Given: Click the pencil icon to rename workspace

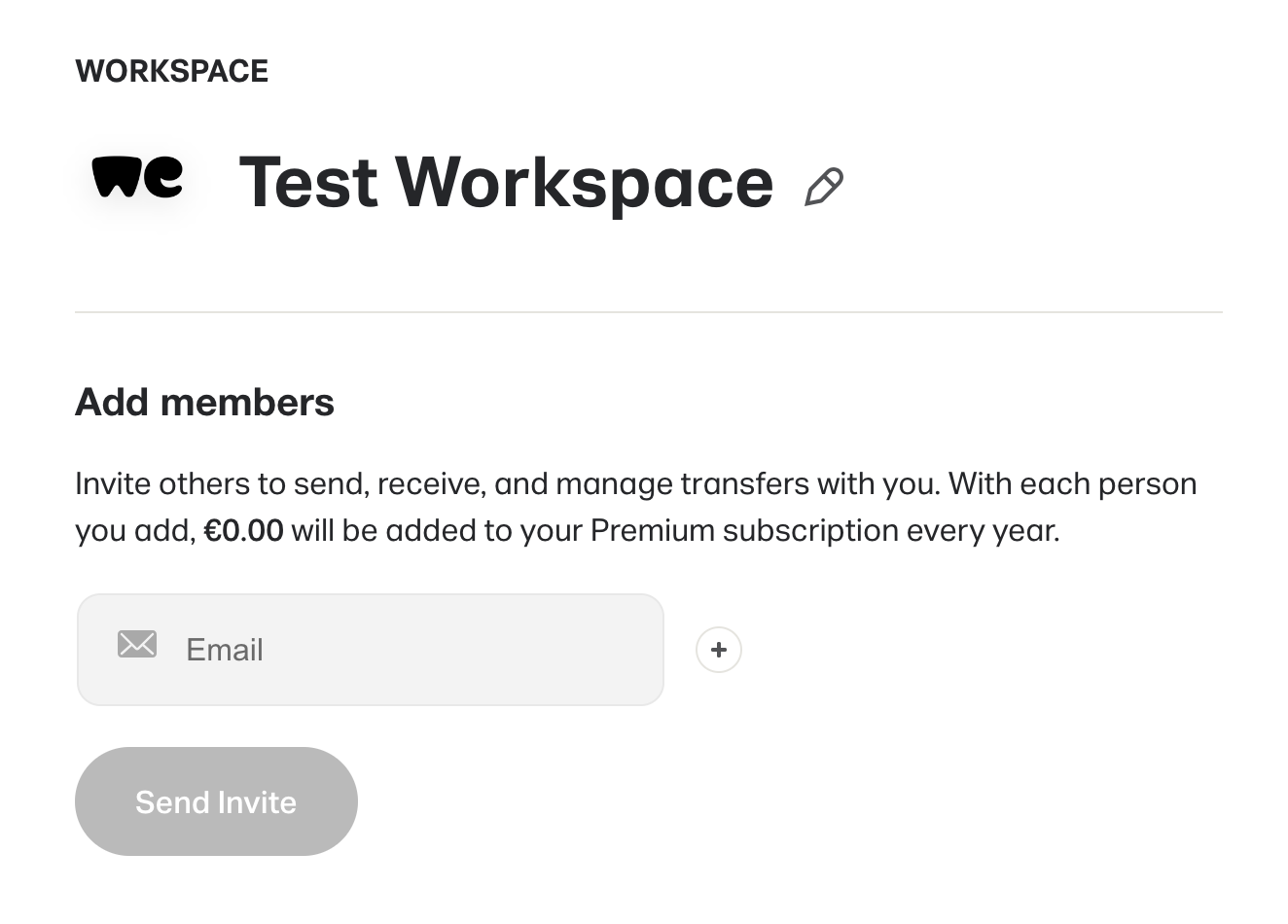Looking at the screenshot, I should point(824,187).
